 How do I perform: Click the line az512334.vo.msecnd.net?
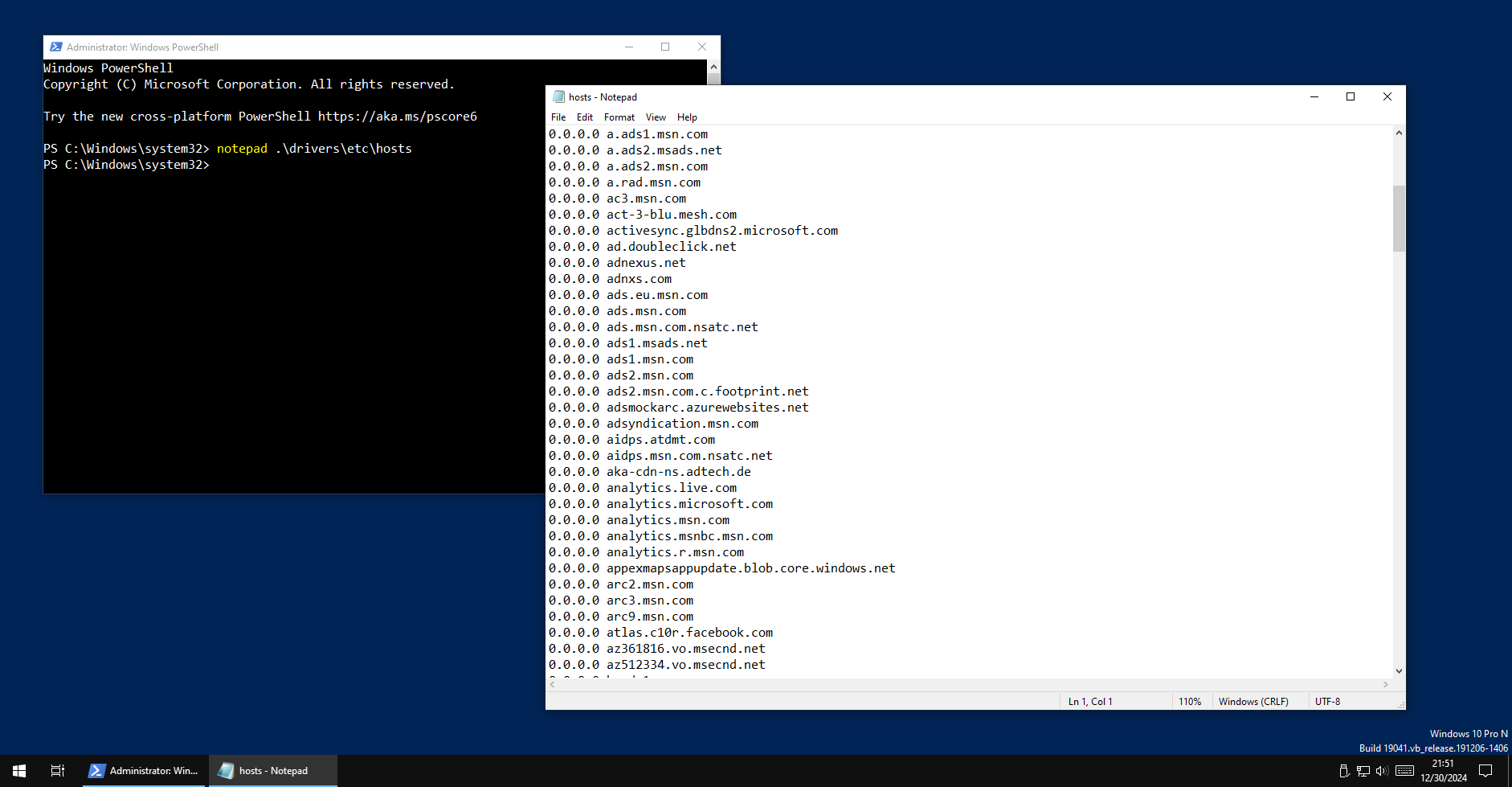coord(657,665)
